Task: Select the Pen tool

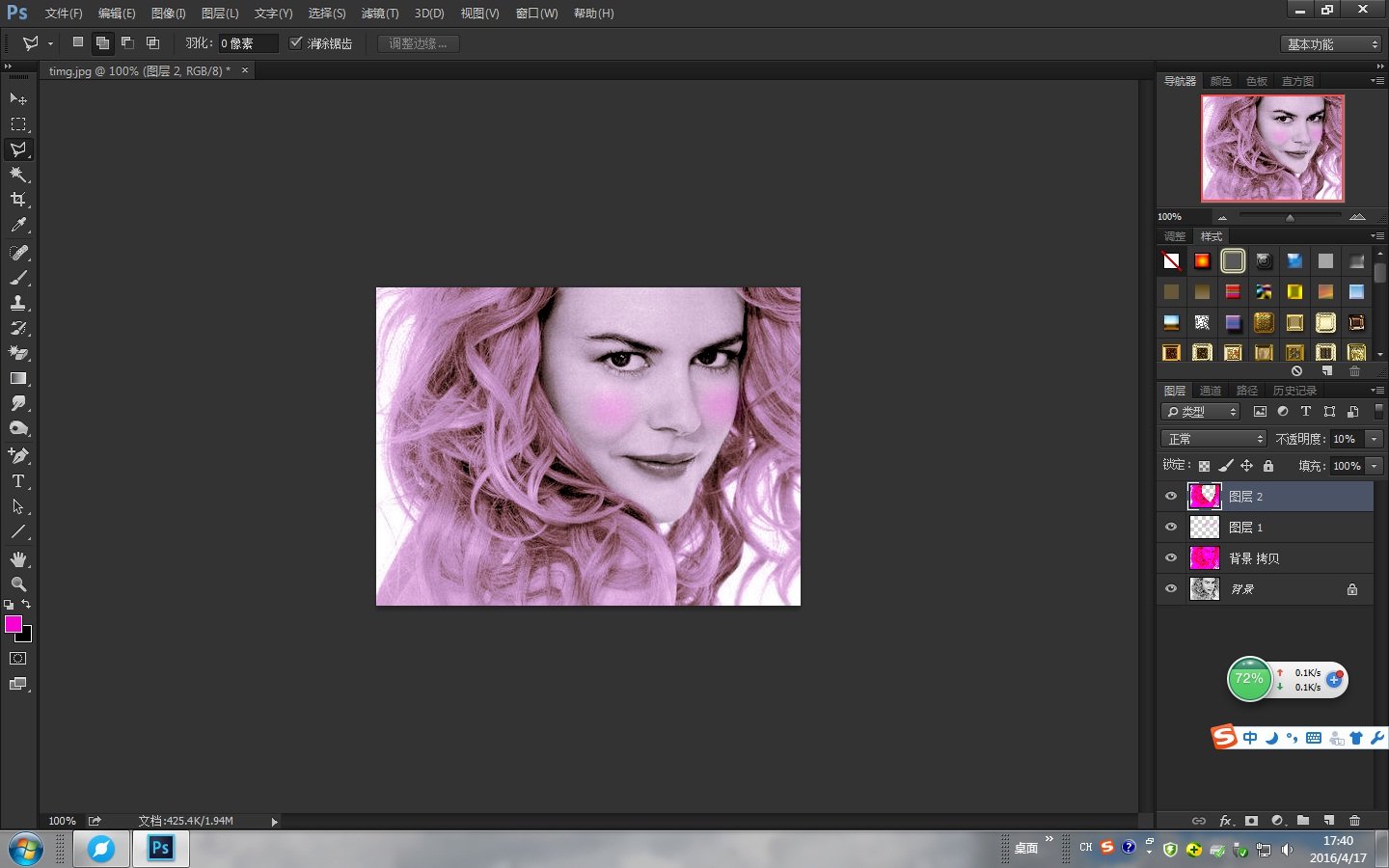Action: (x=18, y=456)
